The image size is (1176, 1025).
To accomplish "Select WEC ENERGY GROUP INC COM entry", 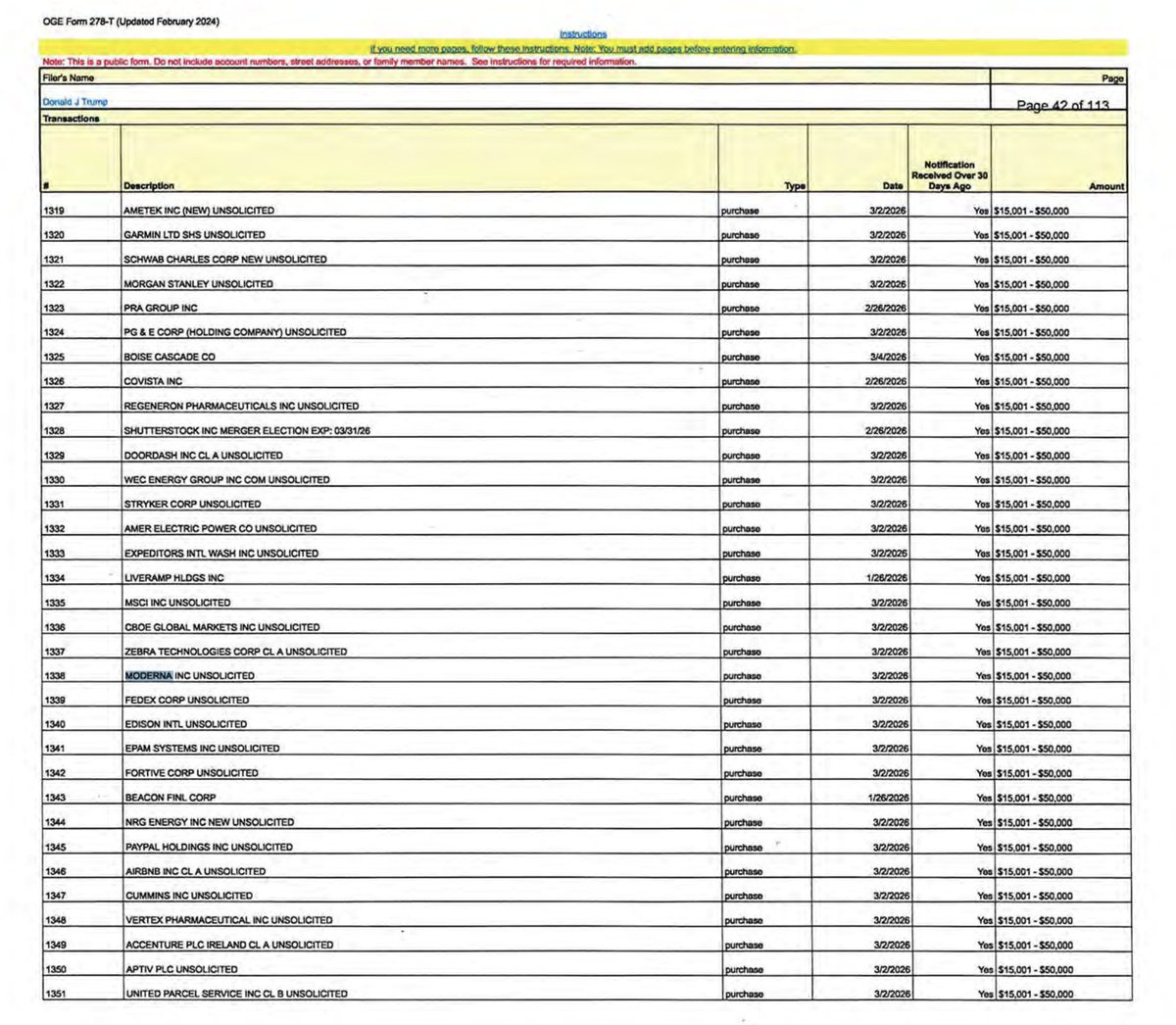I will tap(226, 480).
